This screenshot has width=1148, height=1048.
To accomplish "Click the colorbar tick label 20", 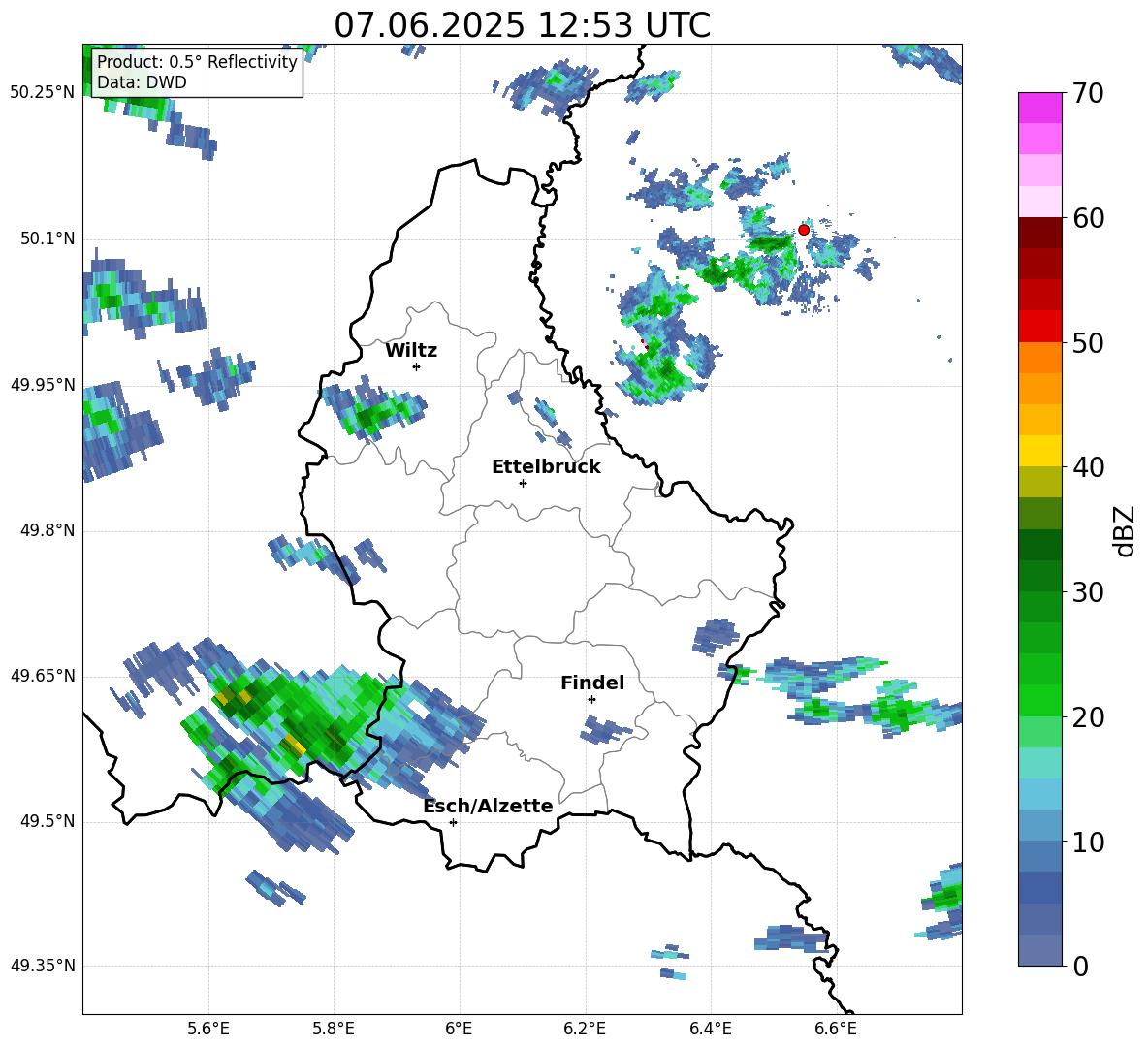I will (1088, 717).
